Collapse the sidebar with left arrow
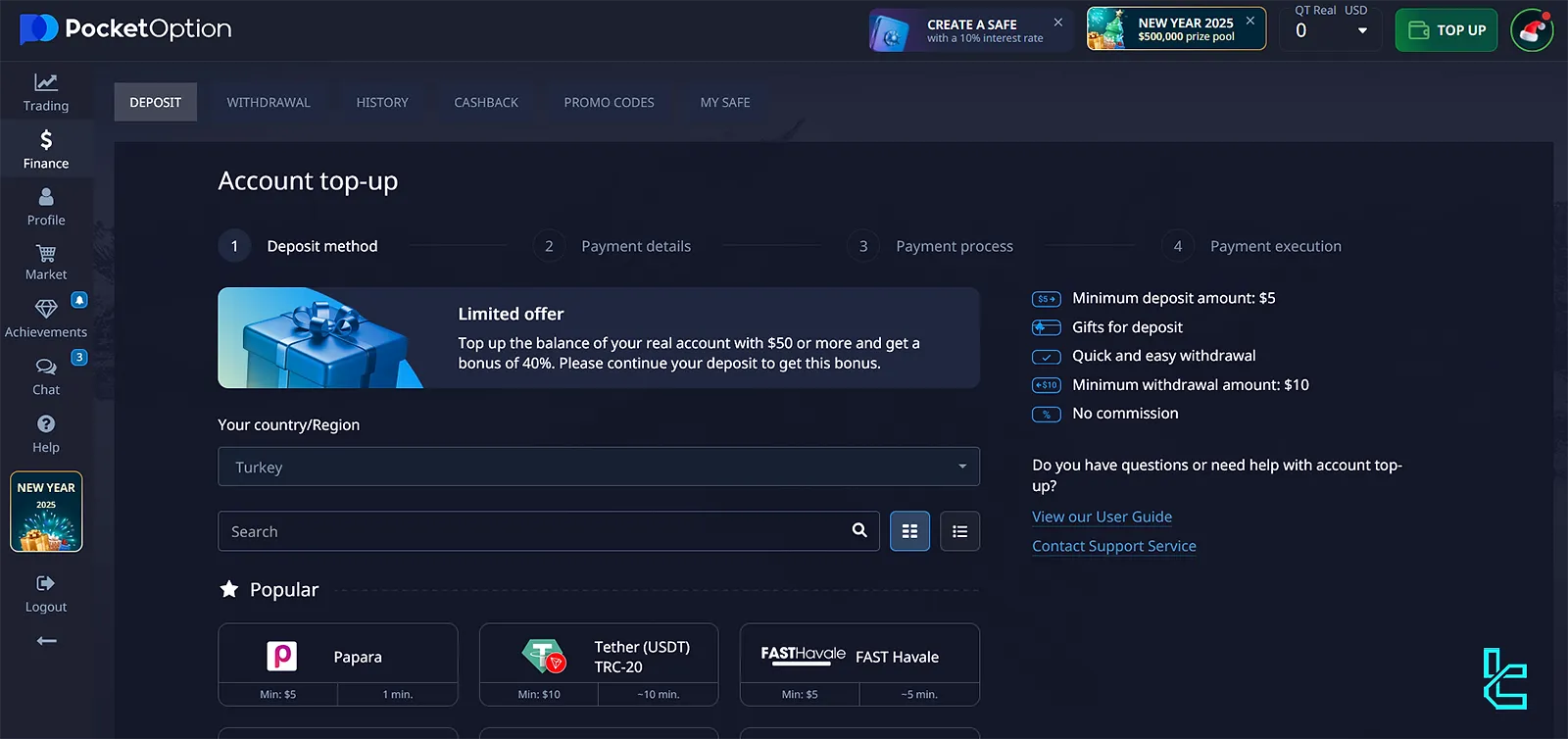The height and width of the screenshot is (739, 1568). (x=46, y=641)
